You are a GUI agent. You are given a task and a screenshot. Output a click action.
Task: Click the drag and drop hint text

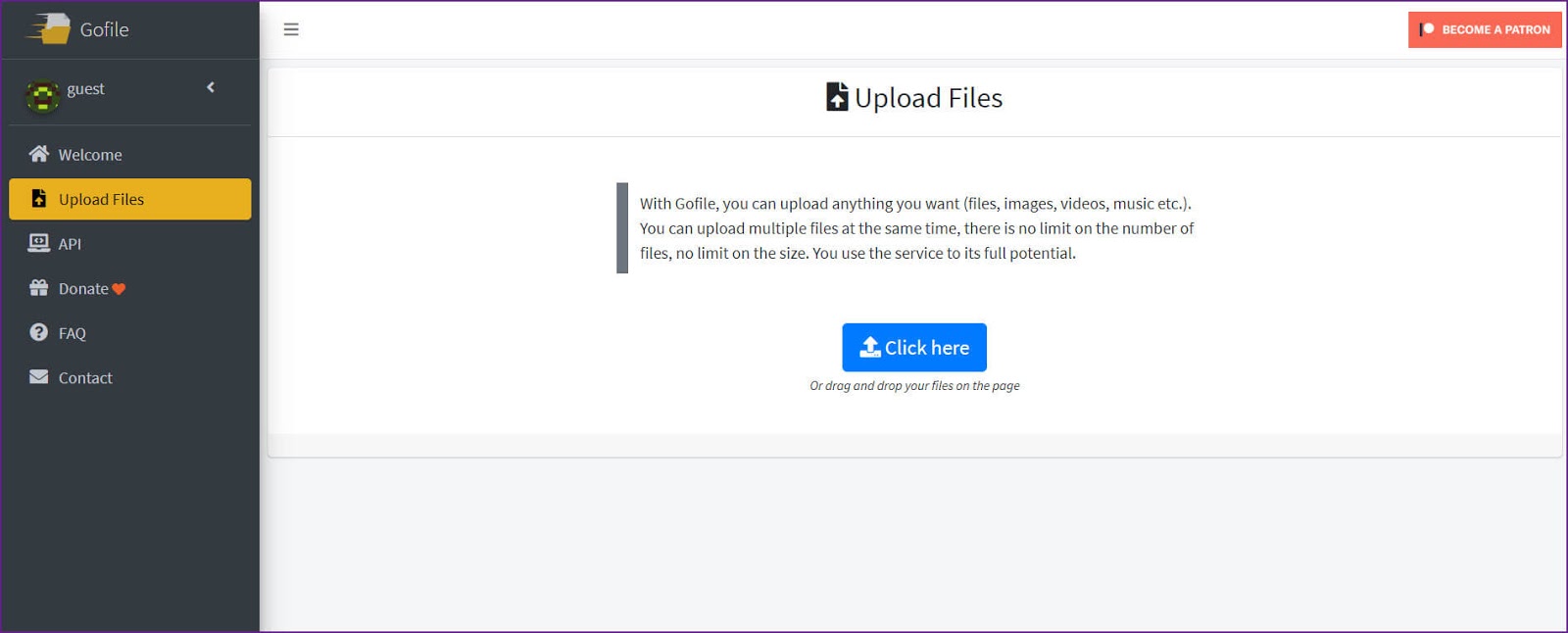(914, 386)
